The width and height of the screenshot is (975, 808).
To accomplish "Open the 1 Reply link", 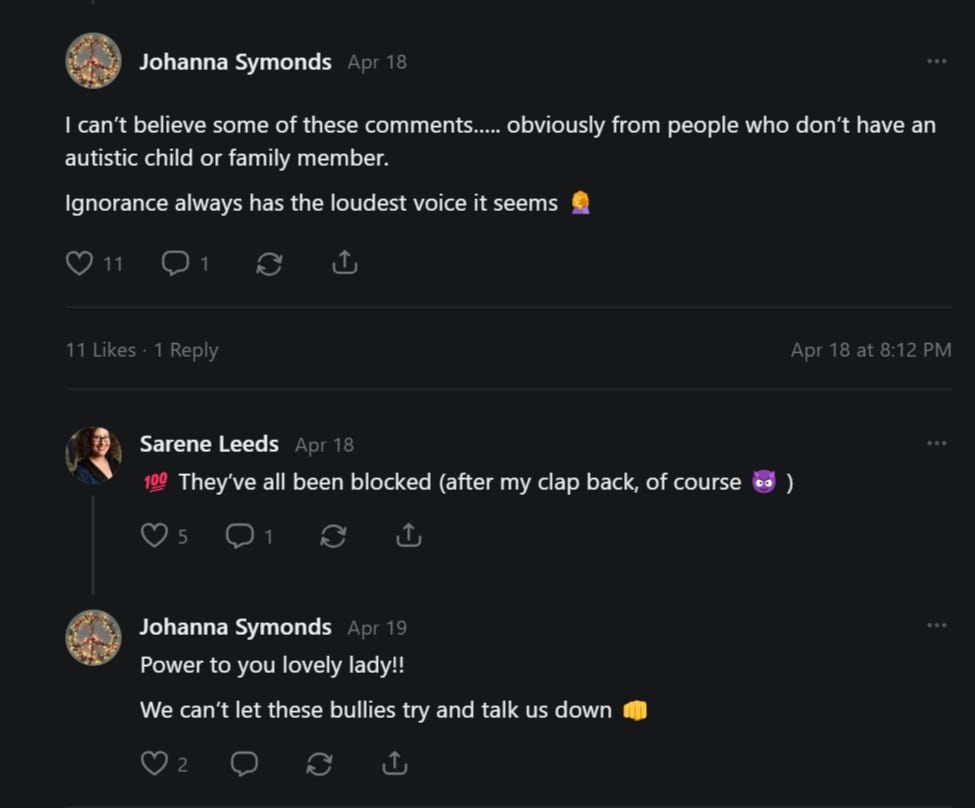I will pos(186,350).
